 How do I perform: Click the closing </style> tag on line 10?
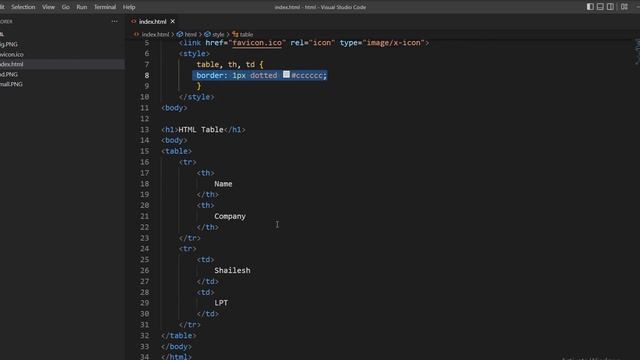[197, 97]
